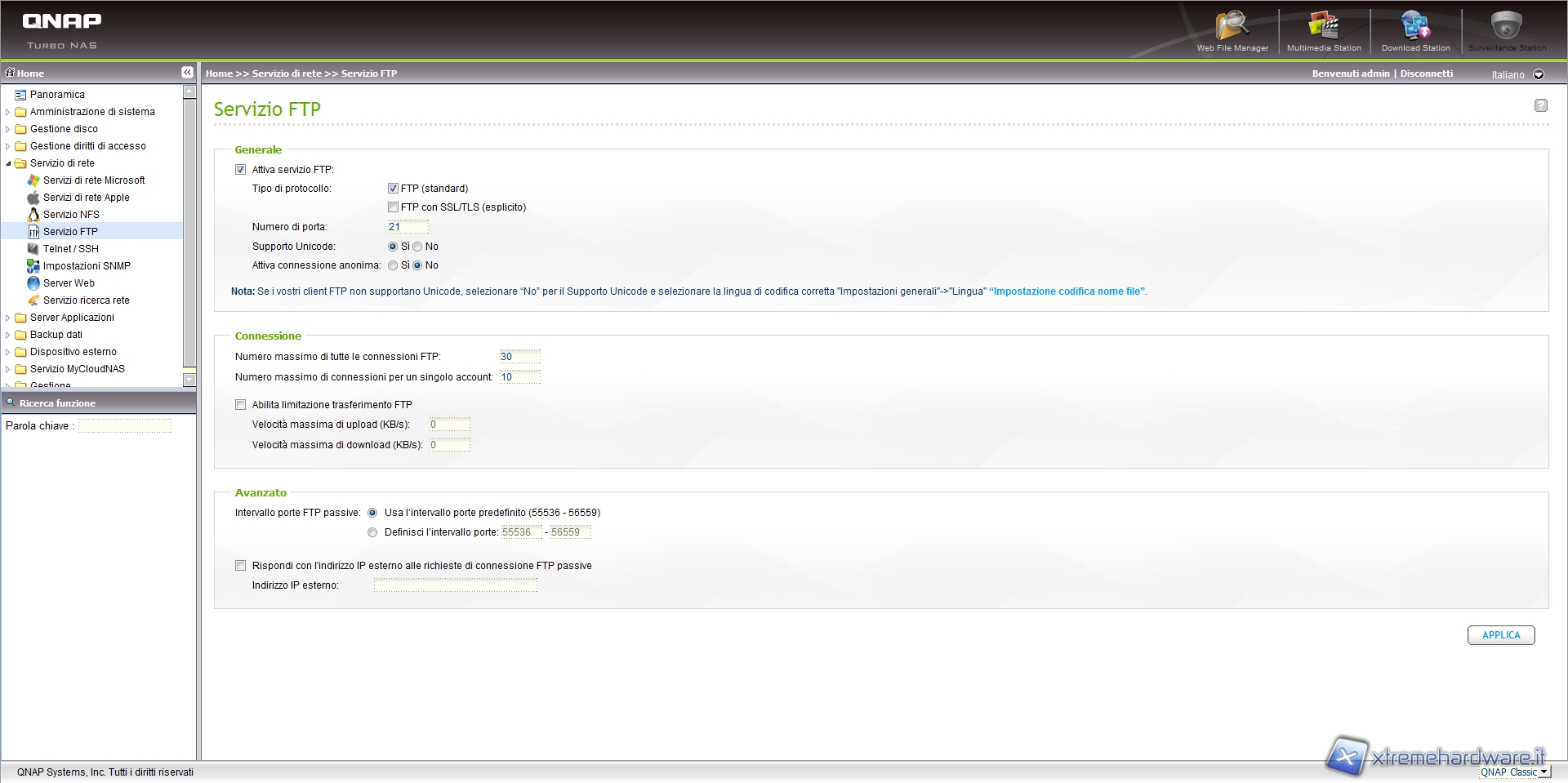Screen dimensions: 1568x783
Task: Open the Italiano language dropdown
Action: tap(1539, 74)
